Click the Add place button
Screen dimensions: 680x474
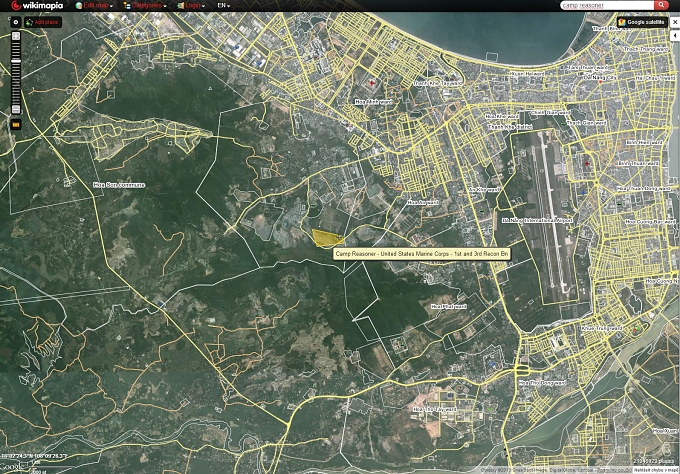click(47, 21)
